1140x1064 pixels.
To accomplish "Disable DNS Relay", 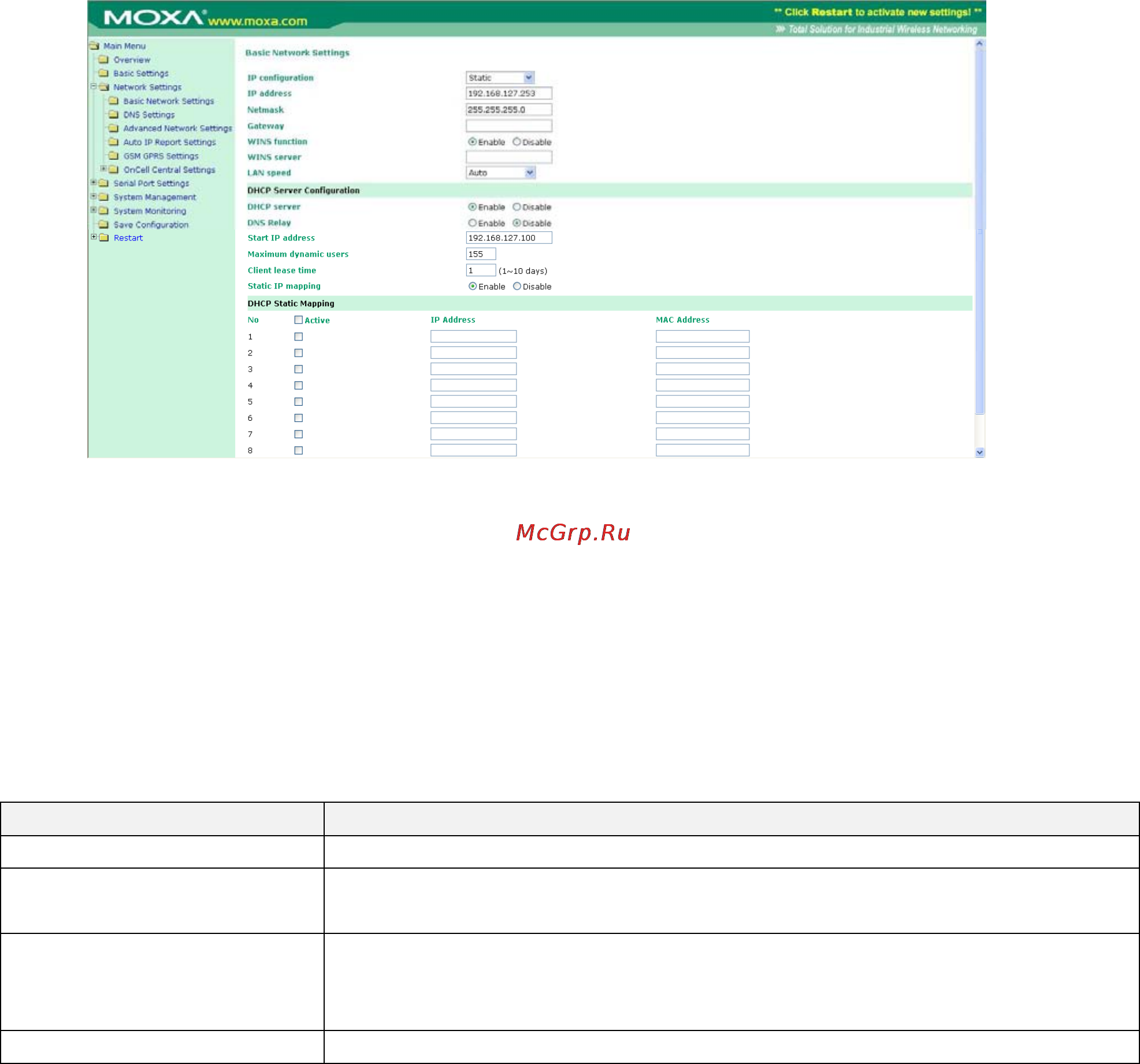I will click(x=517, y=223).
